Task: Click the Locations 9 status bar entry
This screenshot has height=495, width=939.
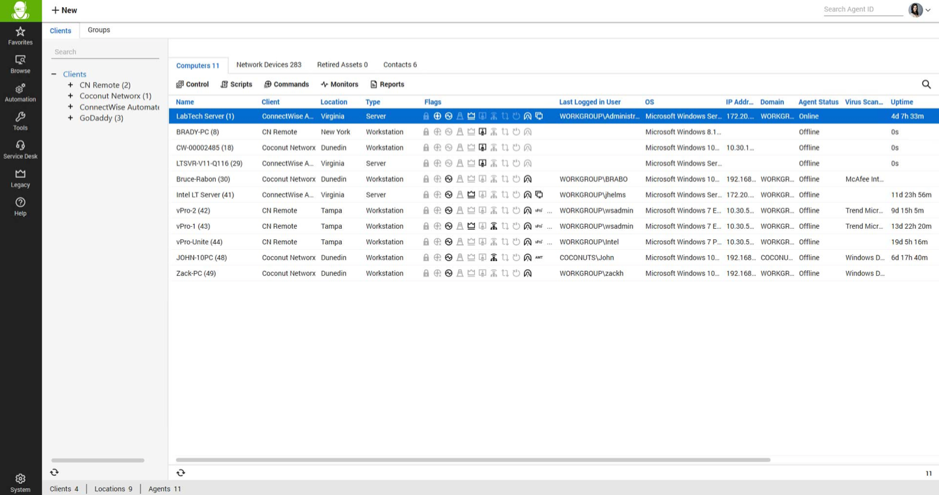Action: pos(113,488)
